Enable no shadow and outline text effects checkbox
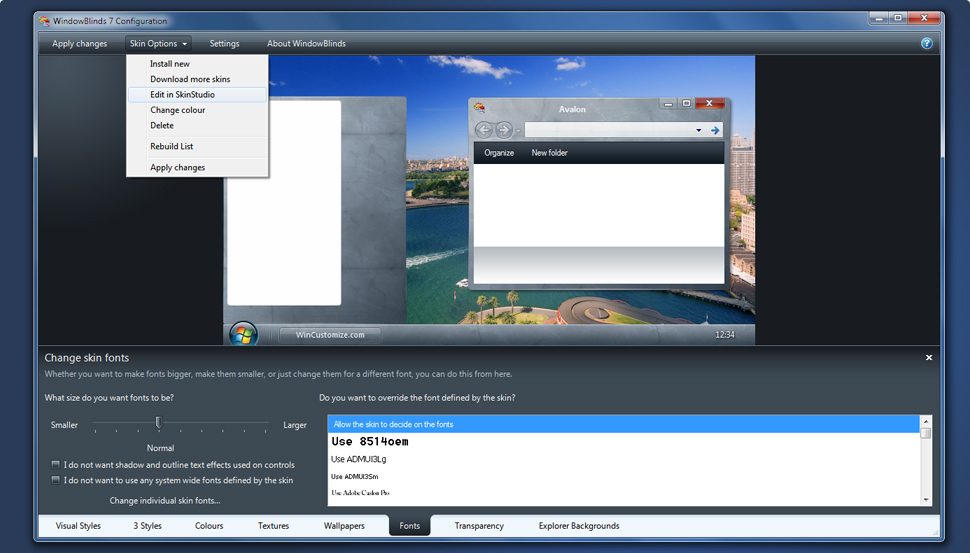Image resolution: width=970 pixels, height=553 pixels. pyautogui.click(x=55, y=465)
